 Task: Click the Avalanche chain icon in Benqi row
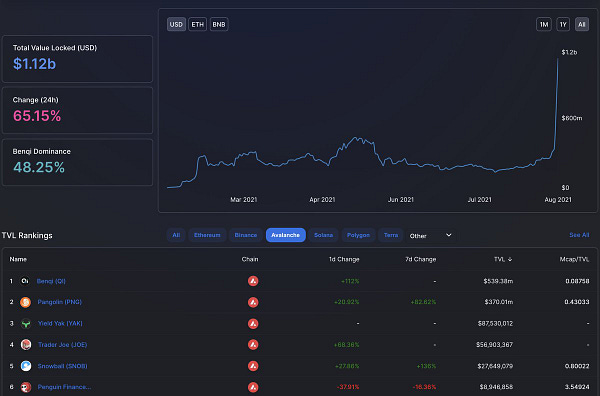click(253, 281)
